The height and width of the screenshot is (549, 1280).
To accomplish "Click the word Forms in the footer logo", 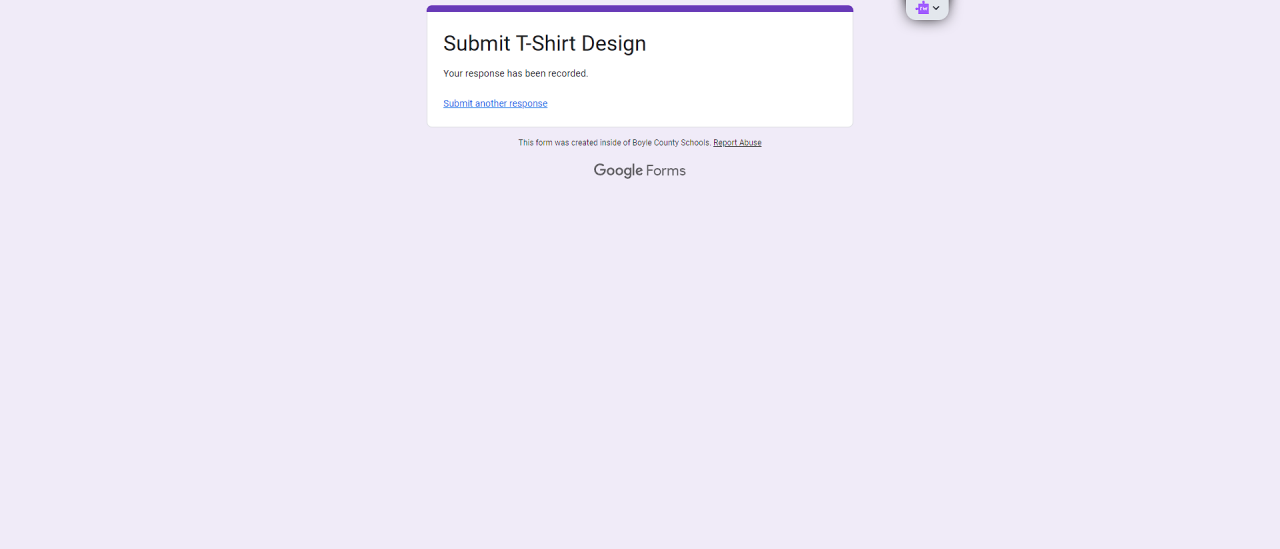I will [x=666, y=171].
